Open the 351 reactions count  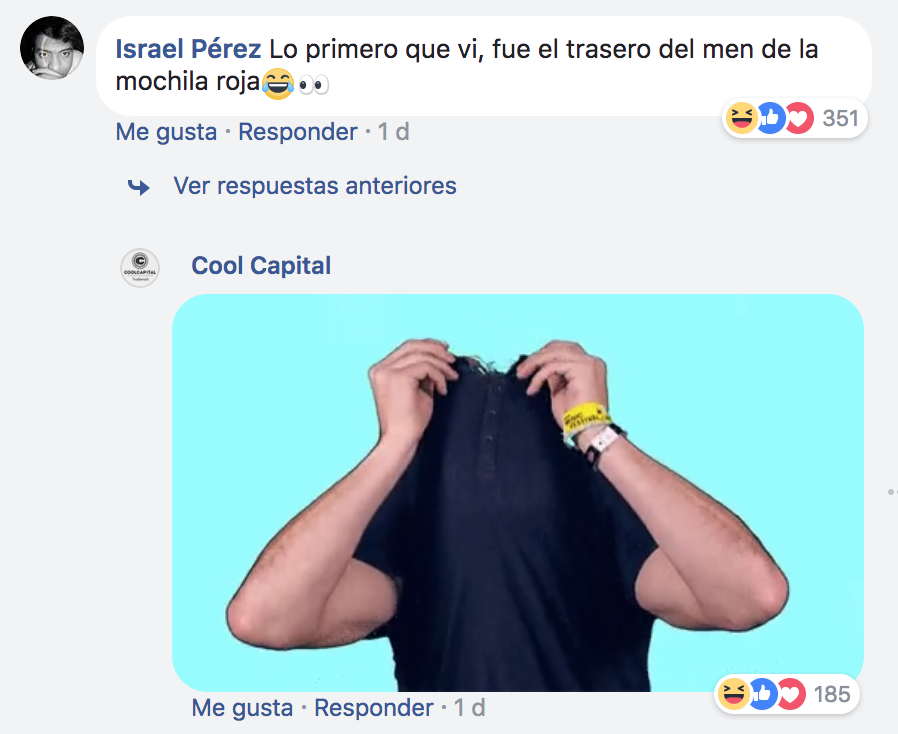[840, 119]
